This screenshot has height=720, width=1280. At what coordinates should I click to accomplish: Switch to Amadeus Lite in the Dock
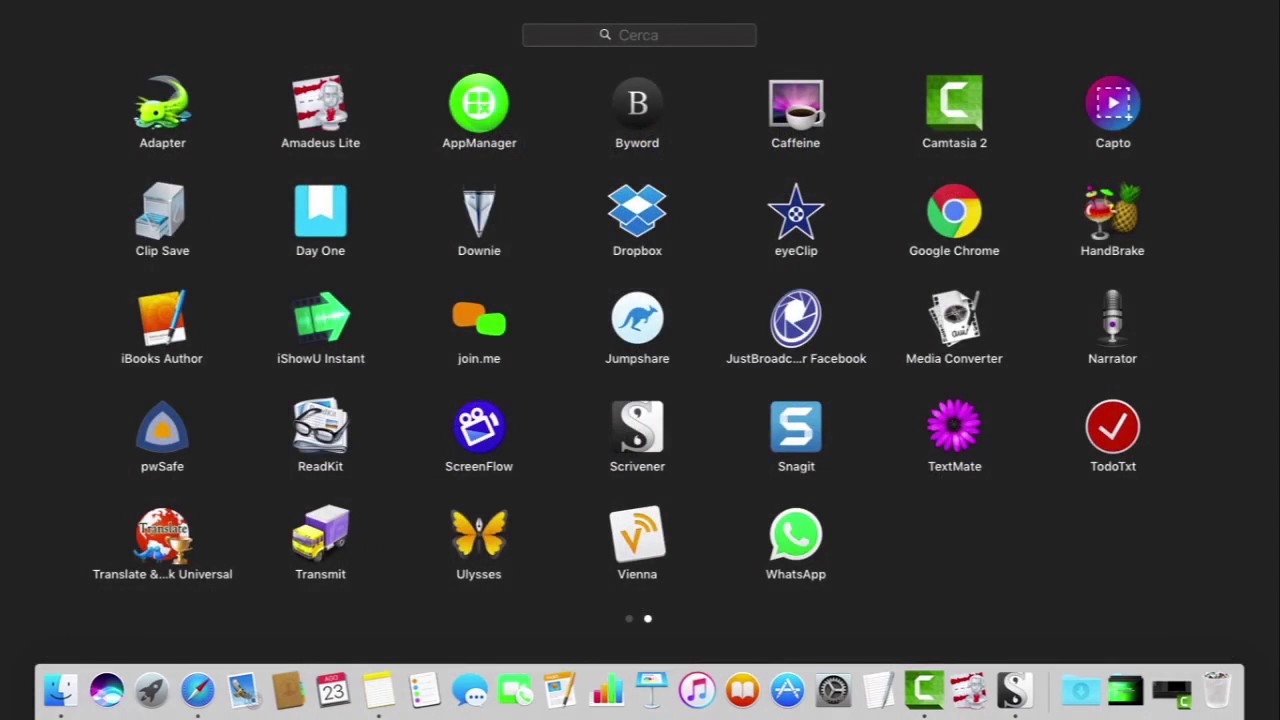969,690
